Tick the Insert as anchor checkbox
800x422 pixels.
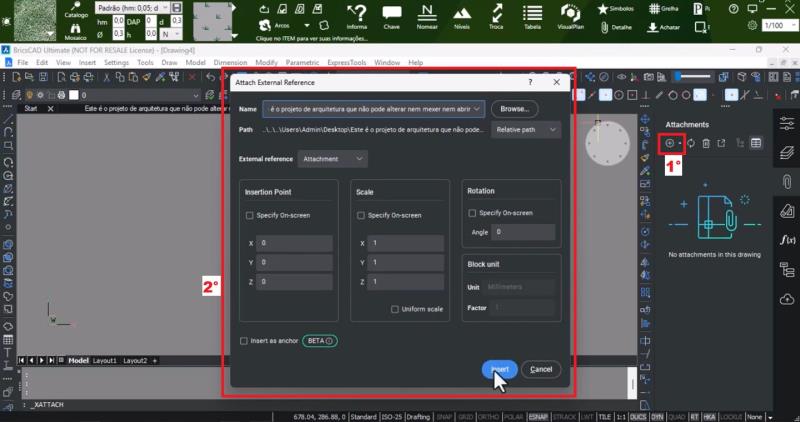point(244,341)
